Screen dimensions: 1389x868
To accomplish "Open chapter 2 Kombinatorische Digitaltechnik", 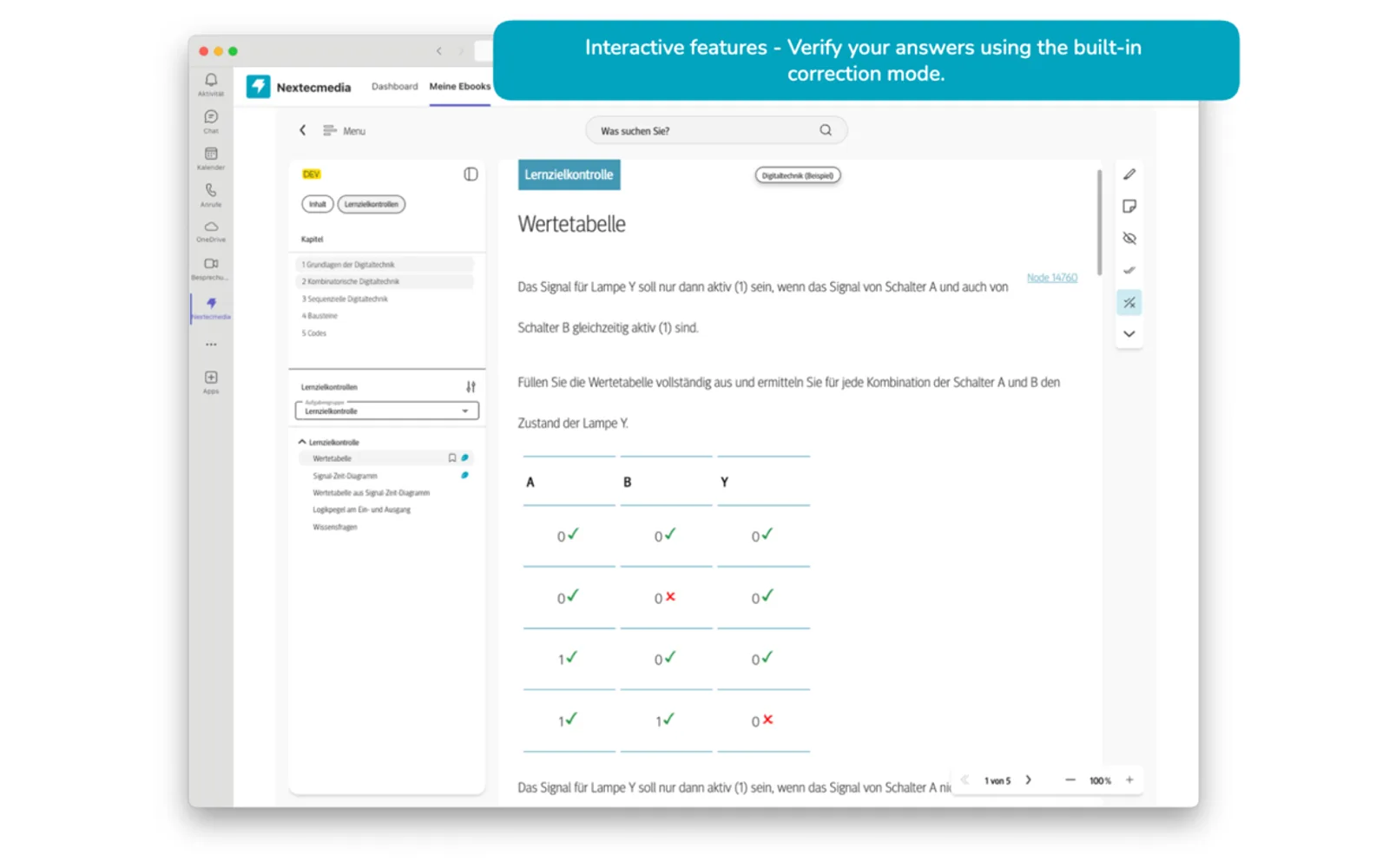I will 385,281.
